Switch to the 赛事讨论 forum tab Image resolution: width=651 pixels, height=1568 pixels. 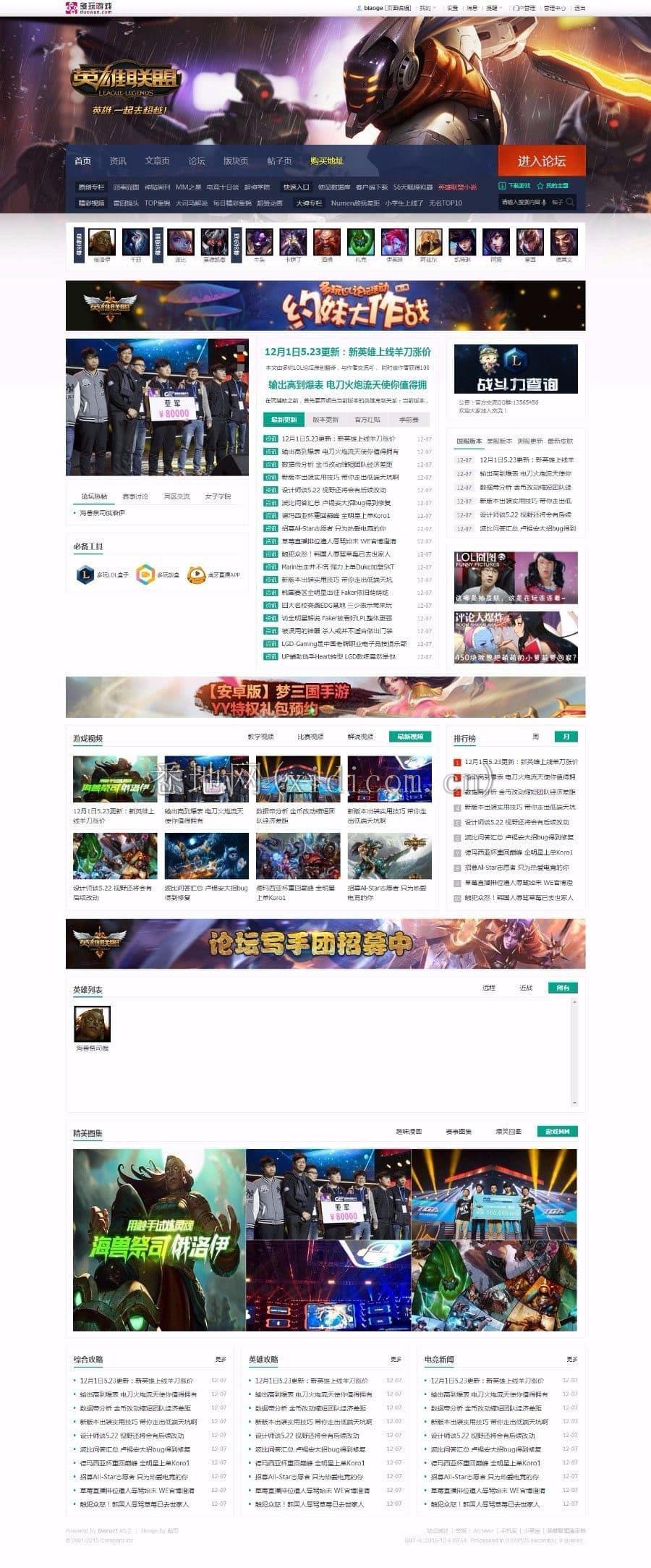[135, 496]
